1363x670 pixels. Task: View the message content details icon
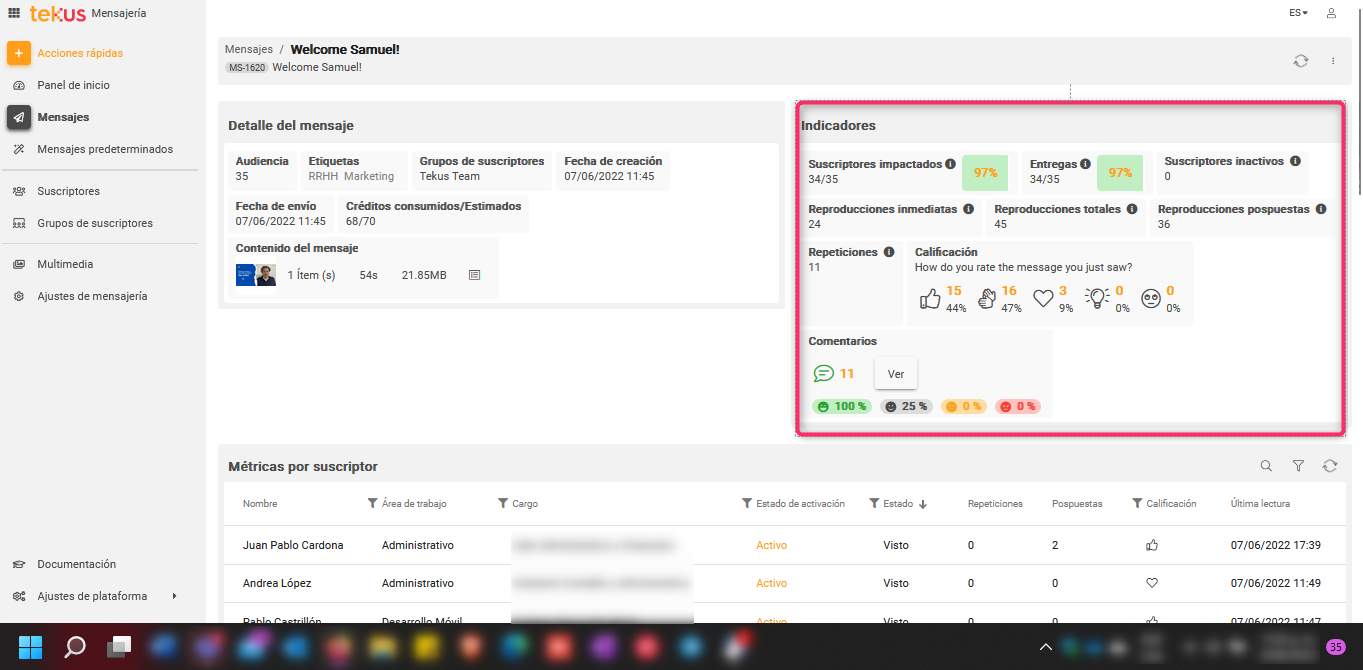tap(475, 275)
